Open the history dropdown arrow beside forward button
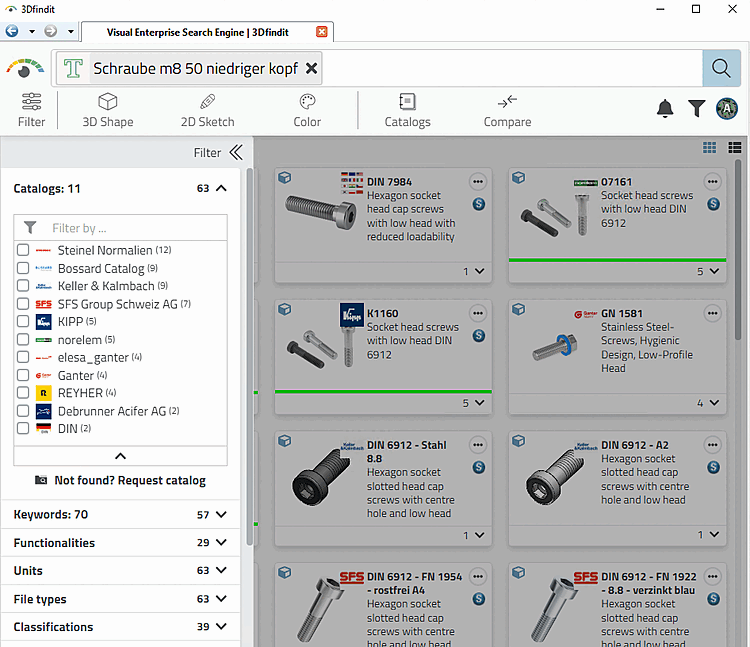750x647 pixels. (x=71, y=32)
